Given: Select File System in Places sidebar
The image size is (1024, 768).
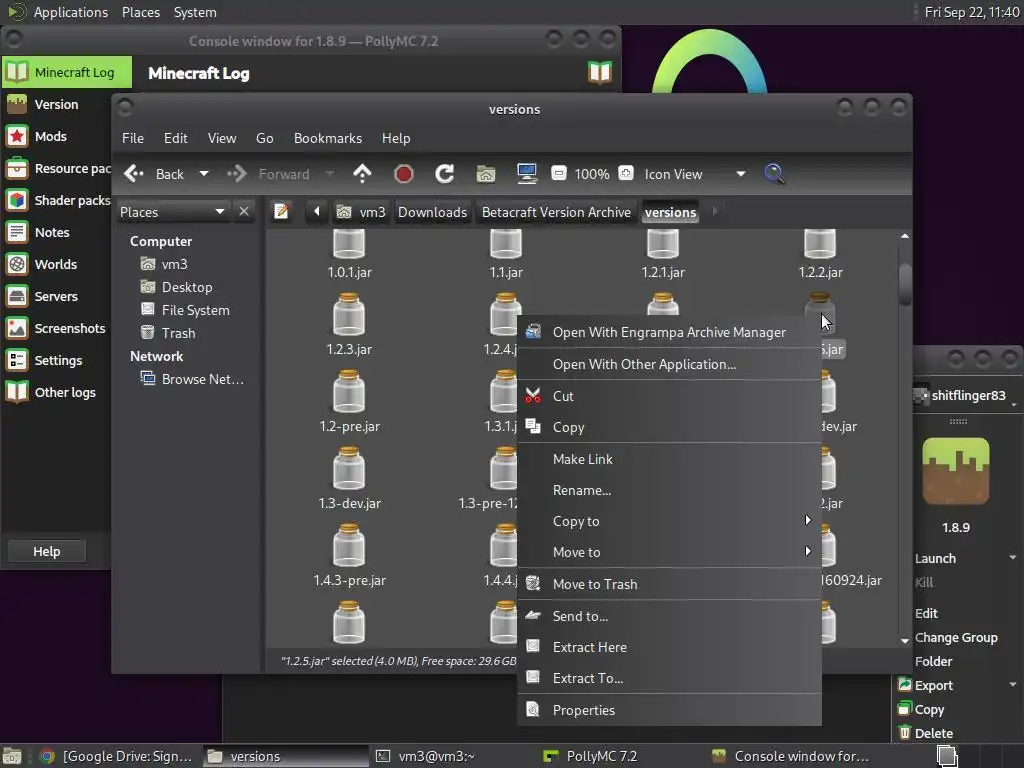Looking at the screenshot, I should (195, 310).
